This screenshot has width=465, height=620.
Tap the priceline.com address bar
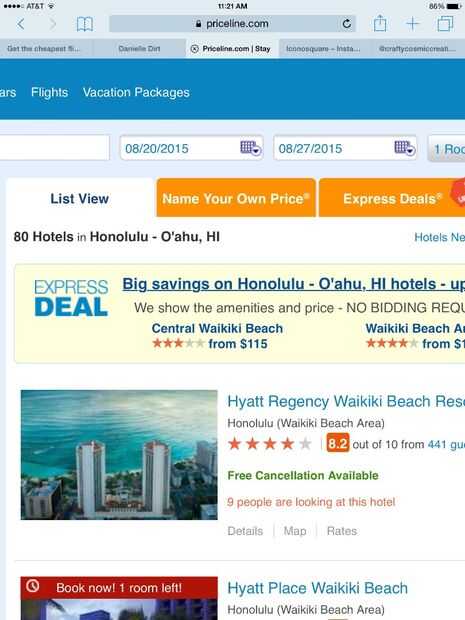[232, 24]
